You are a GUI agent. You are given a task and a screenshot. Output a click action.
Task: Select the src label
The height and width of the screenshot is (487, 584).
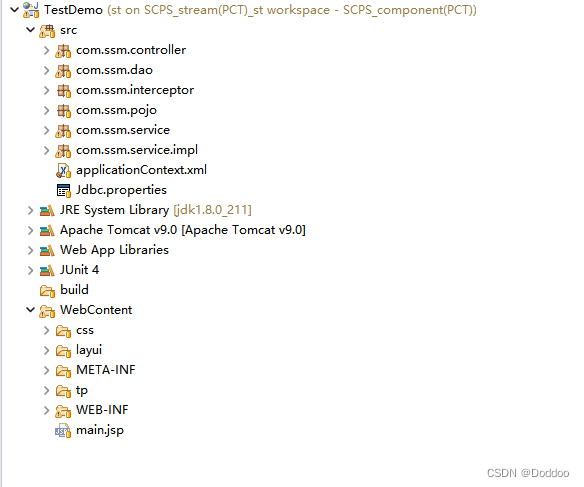(69, 30)
